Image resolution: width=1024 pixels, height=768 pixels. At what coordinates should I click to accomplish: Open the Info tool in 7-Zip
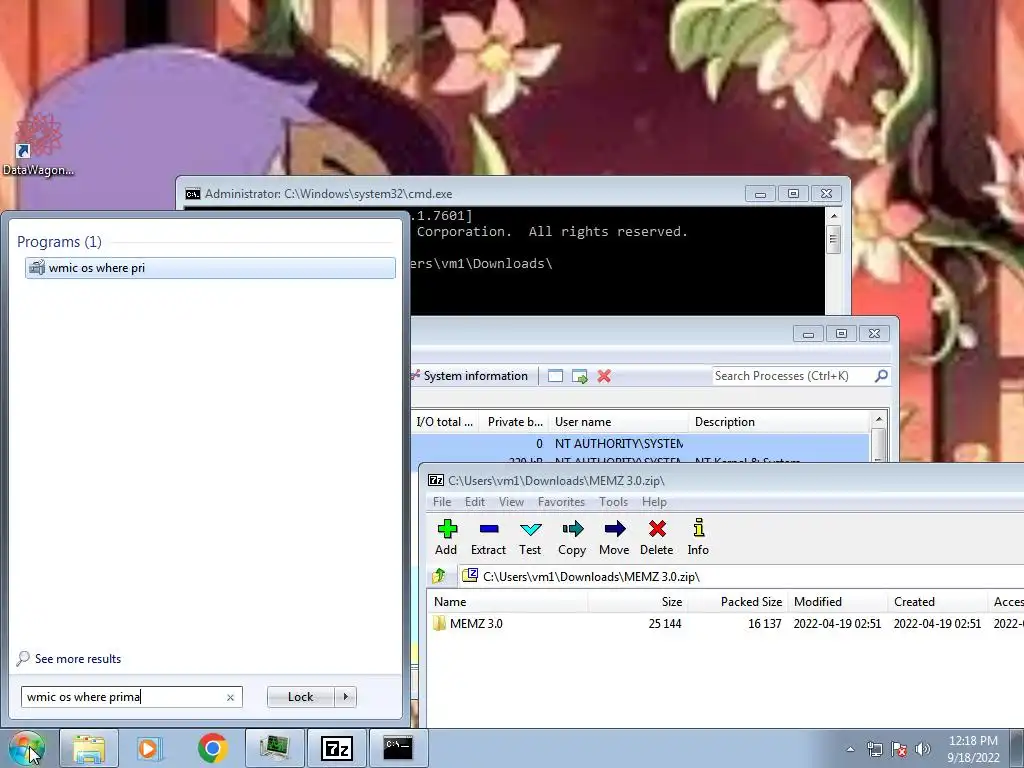(x=698, y=537)
